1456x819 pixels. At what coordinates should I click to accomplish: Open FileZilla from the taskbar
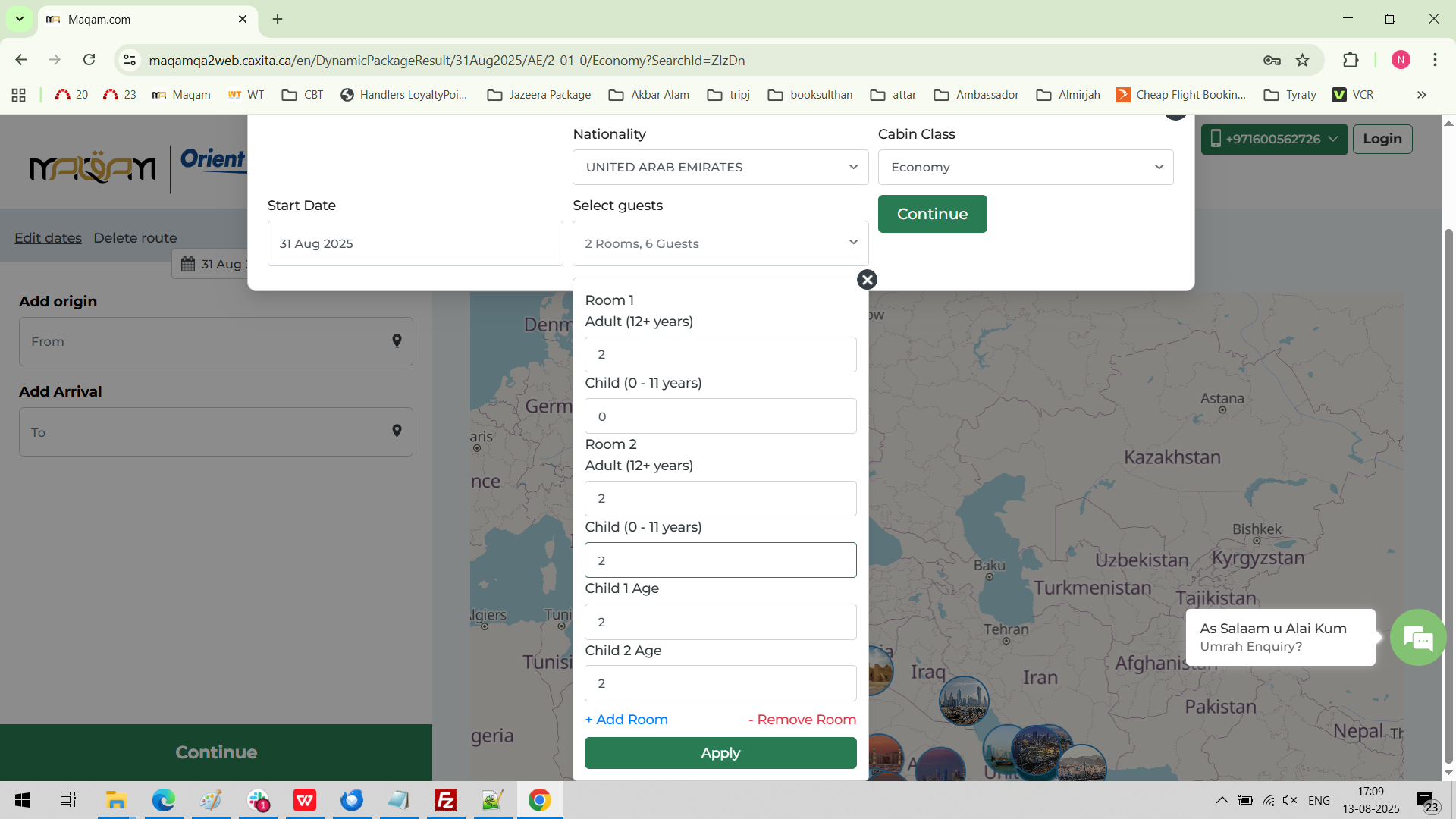[445, 800]
